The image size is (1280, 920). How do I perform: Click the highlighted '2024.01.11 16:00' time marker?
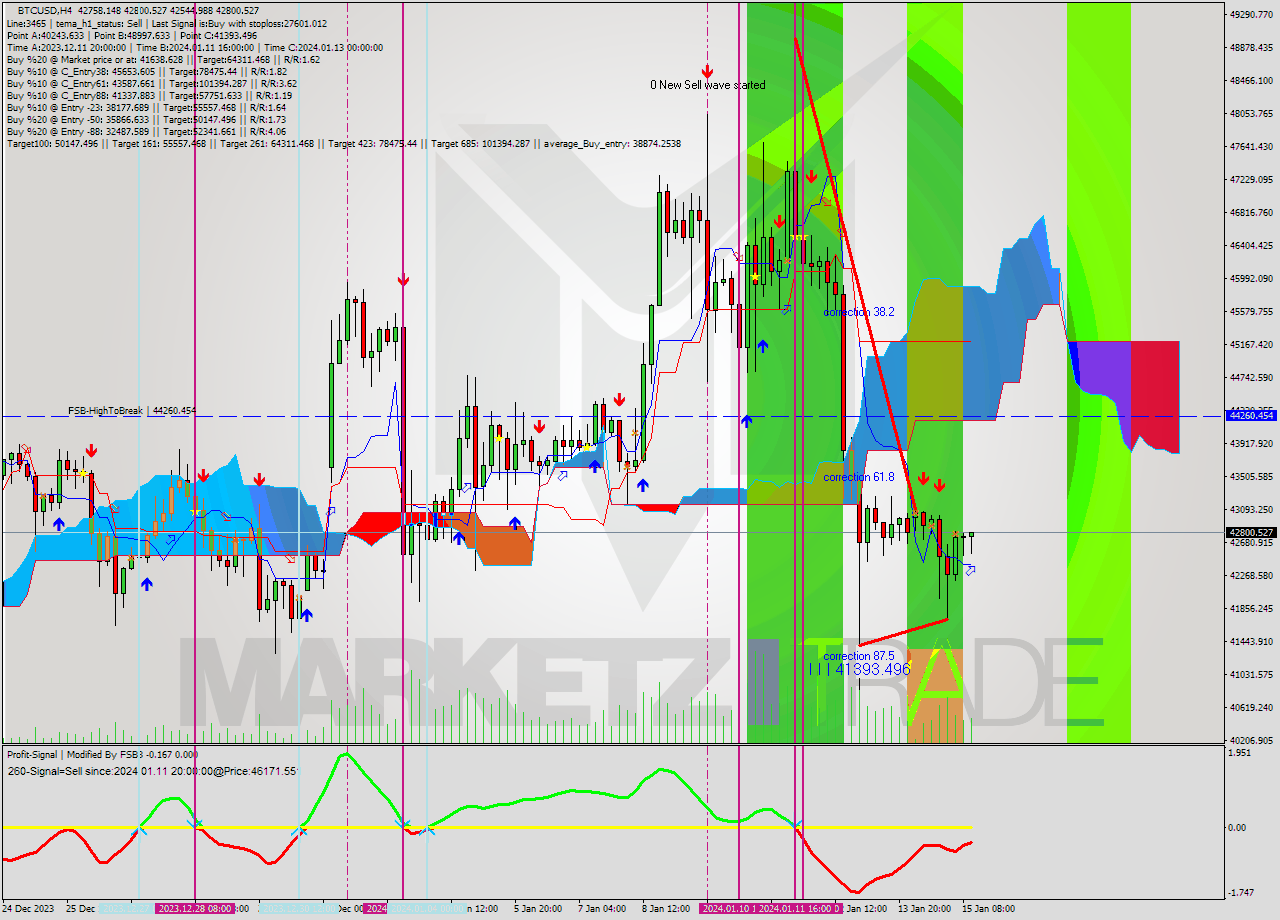tap(799, 909)
